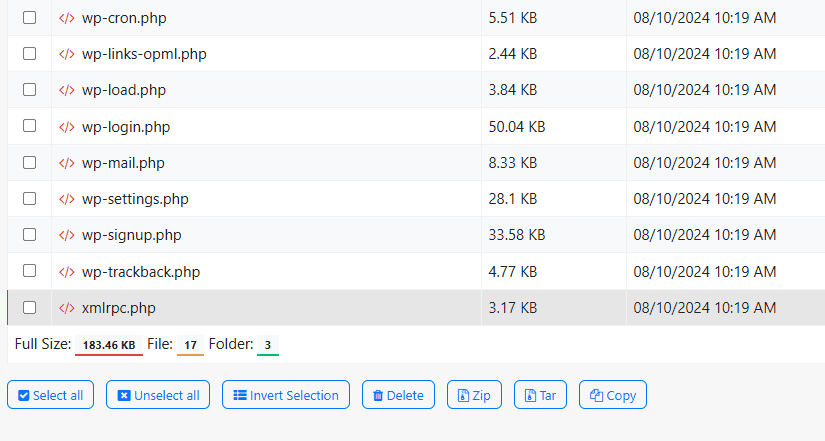Open the wp-login.php file name link
Viewport: 825px width, 441px height.
click(126, 127)
